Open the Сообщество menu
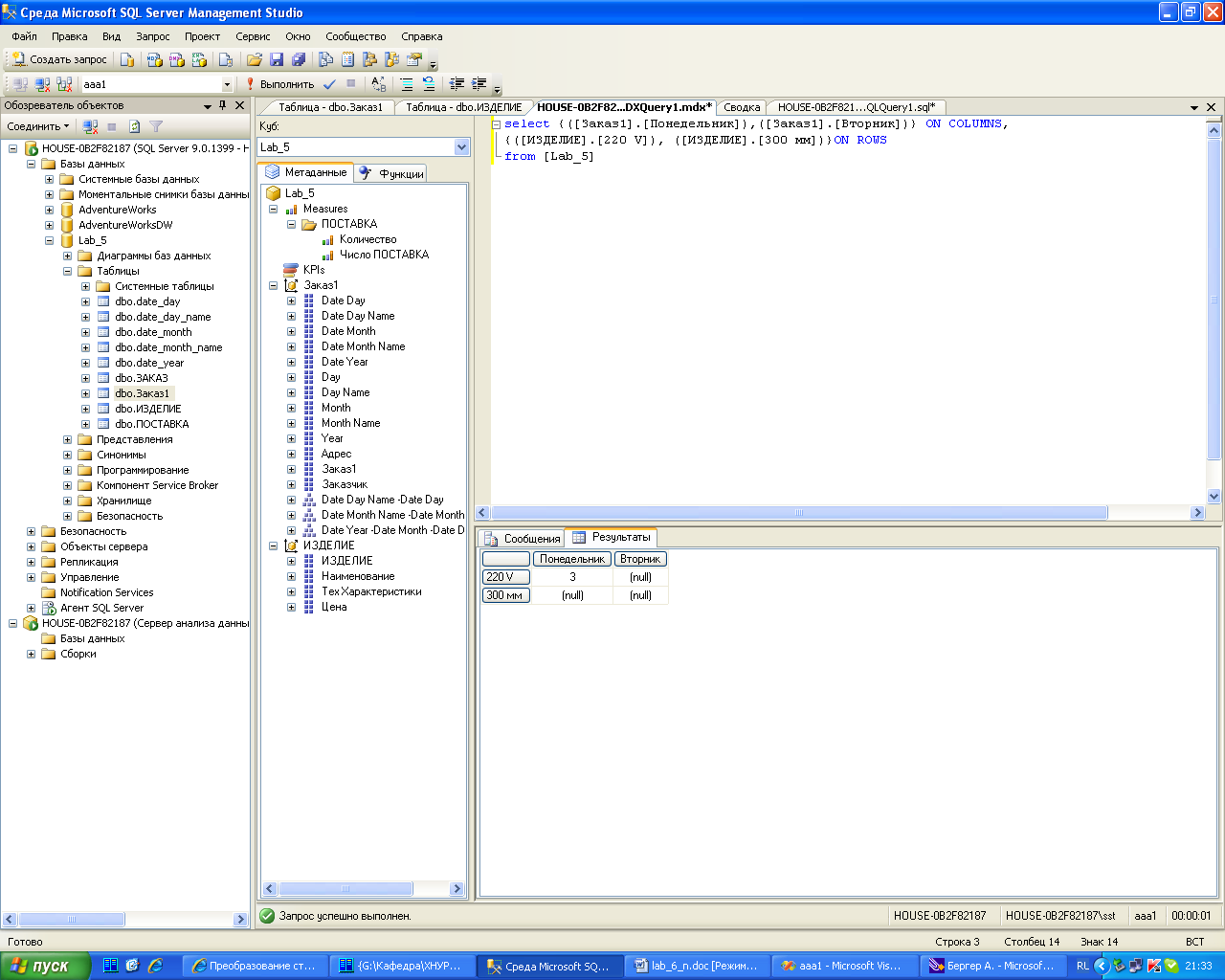 click(356, 36)
